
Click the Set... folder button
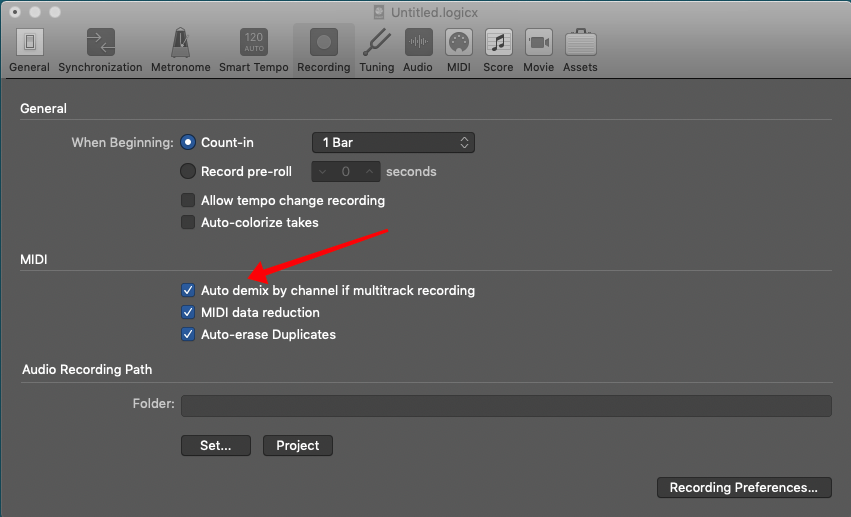216,445
